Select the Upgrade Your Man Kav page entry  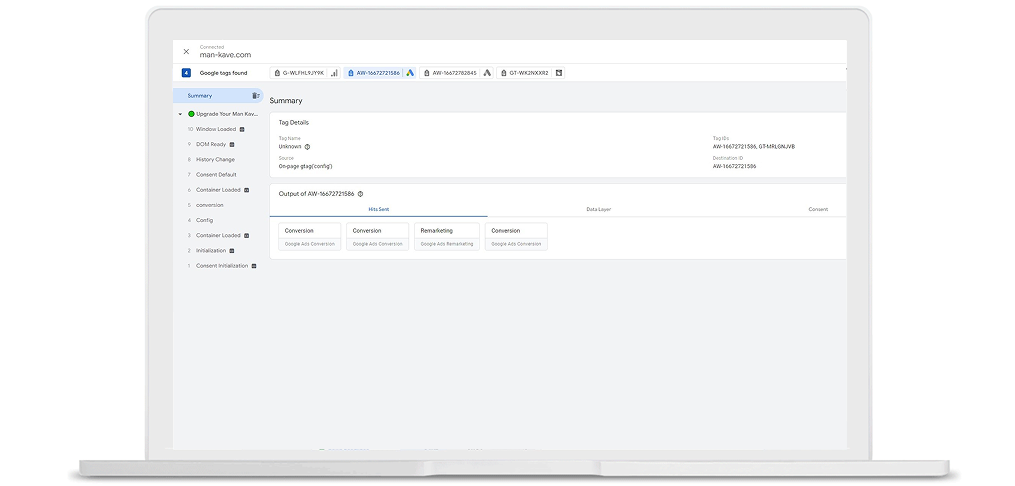pos(227,114)
